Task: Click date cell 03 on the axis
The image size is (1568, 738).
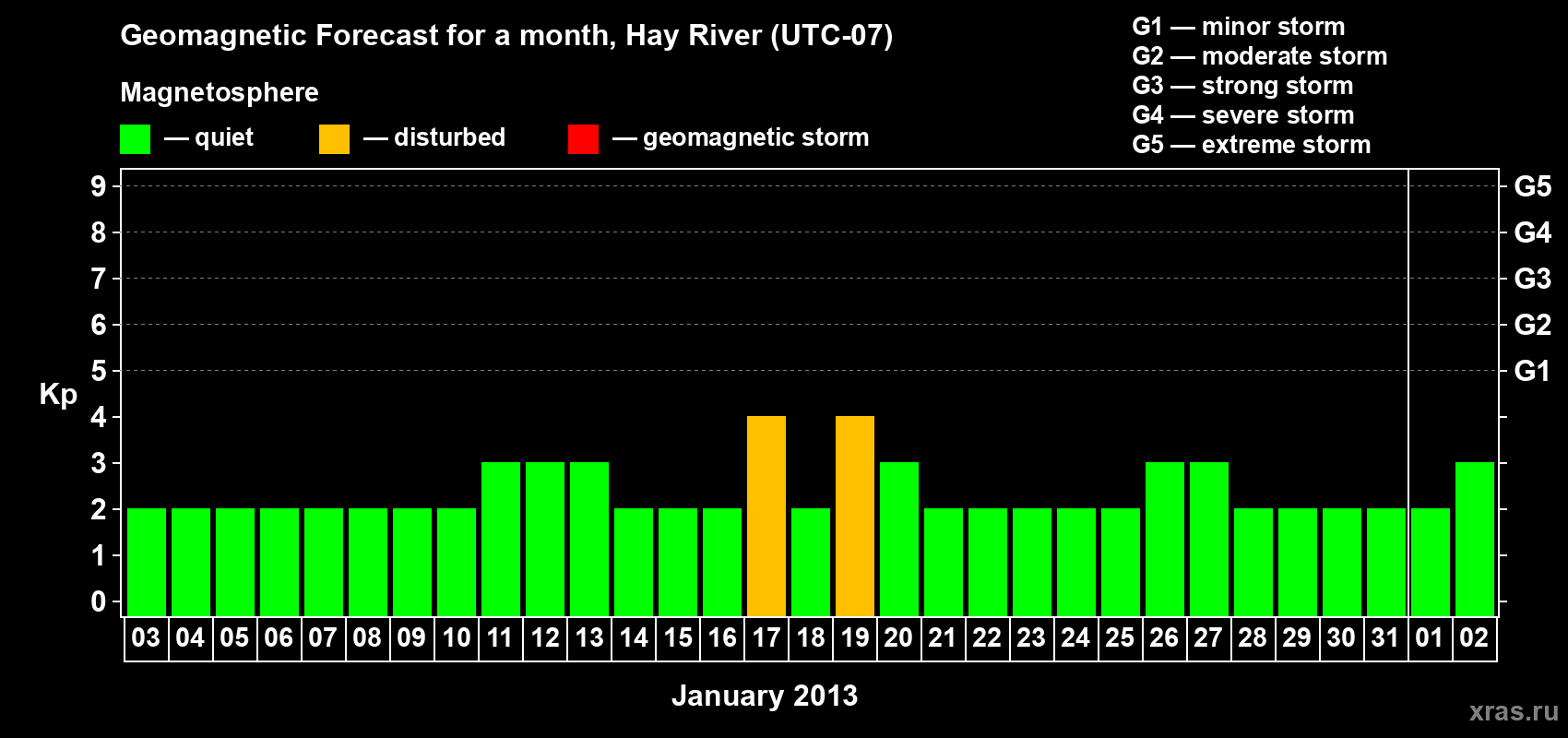Action: (147, 638)
